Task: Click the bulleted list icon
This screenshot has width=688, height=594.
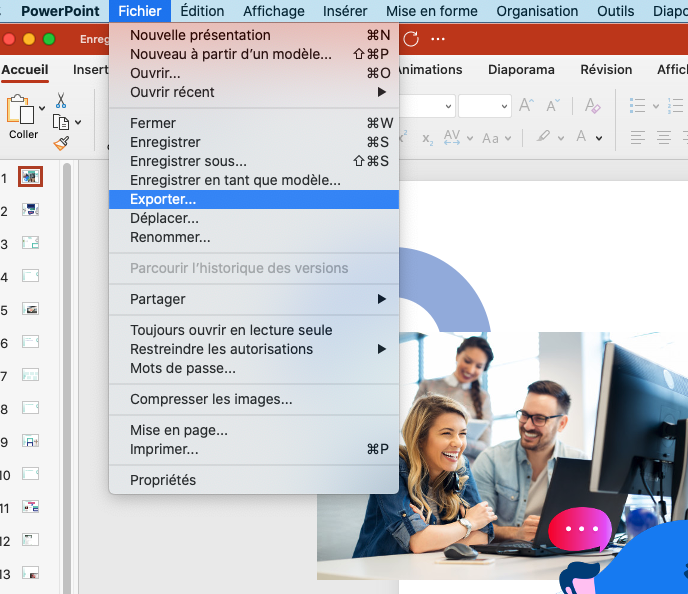Action: (637, 106)
